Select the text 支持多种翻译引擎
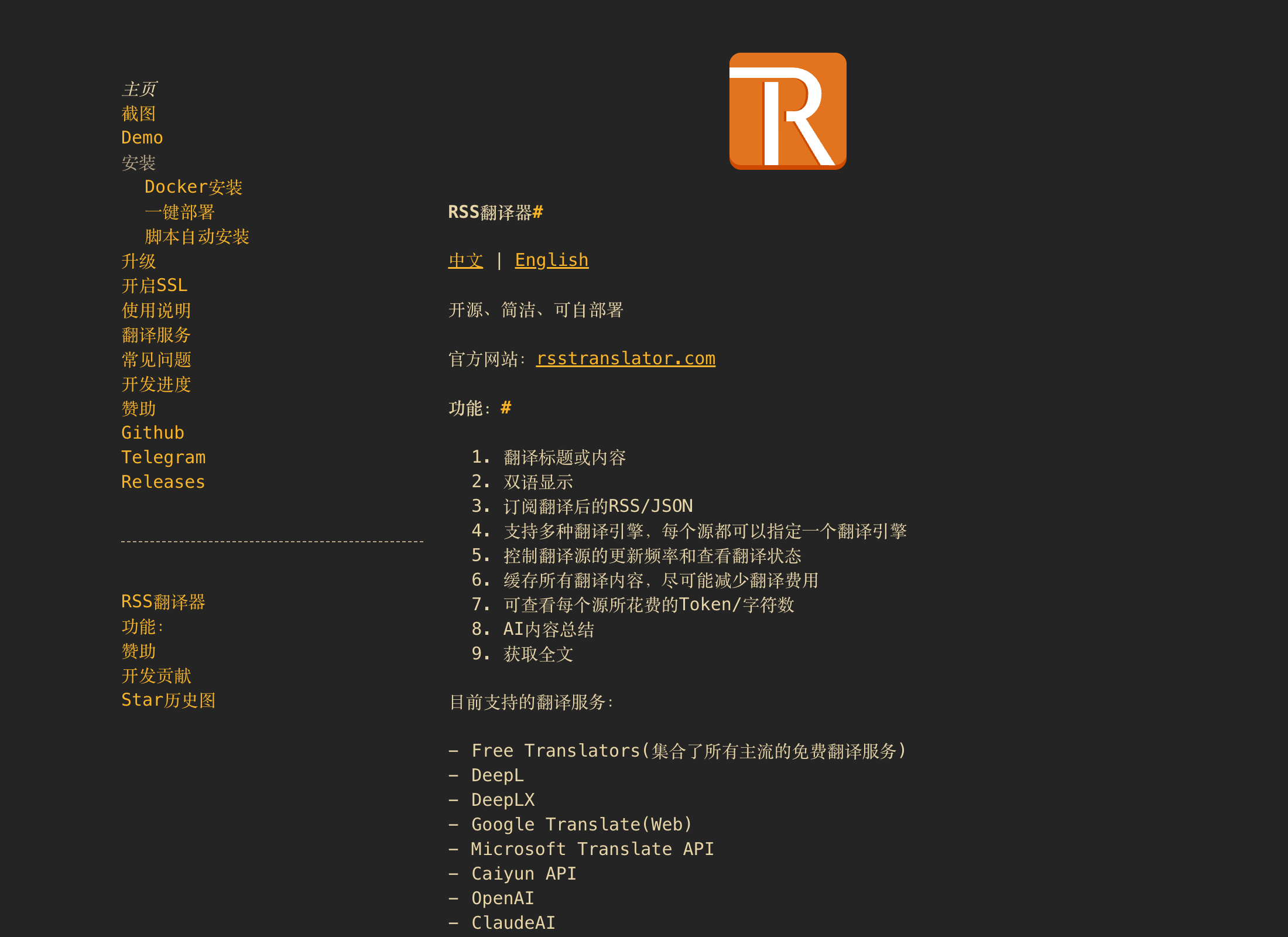1288x937 pixels. [574, 531]
